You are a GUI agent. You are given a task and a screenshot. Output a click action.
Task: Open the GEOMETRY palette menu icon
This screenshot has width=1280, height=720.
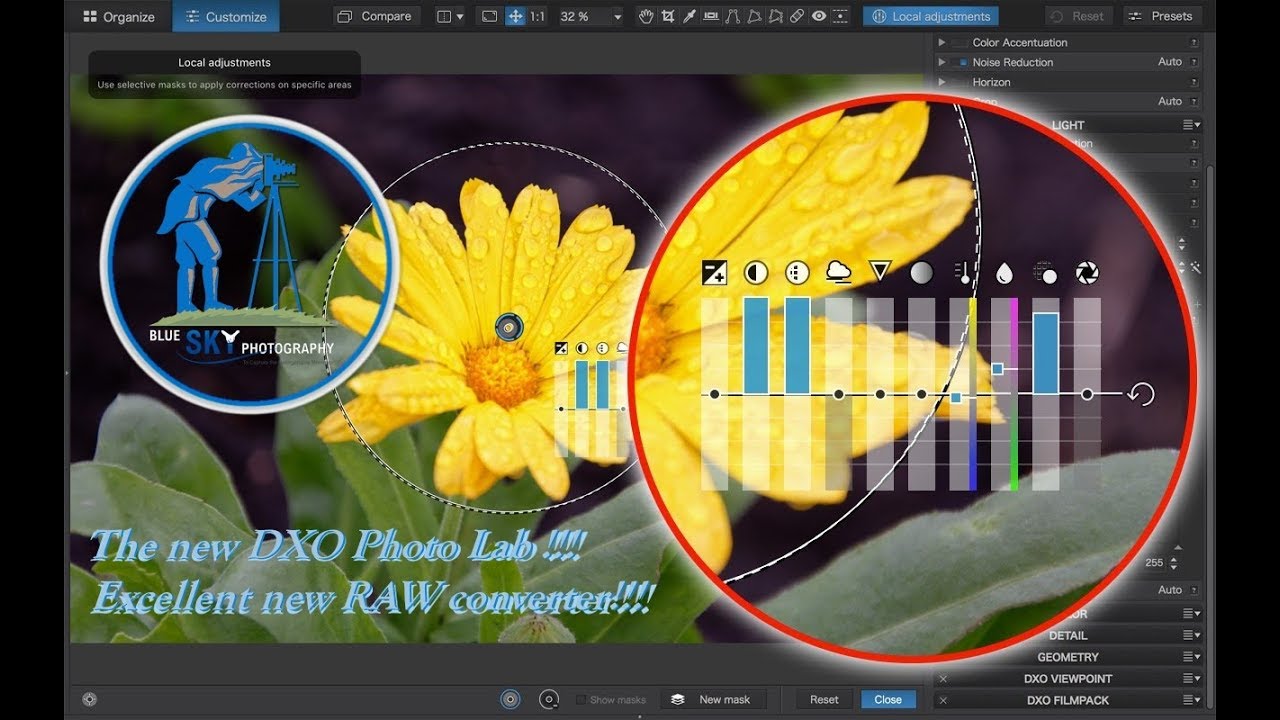(x=1192, y=657)
